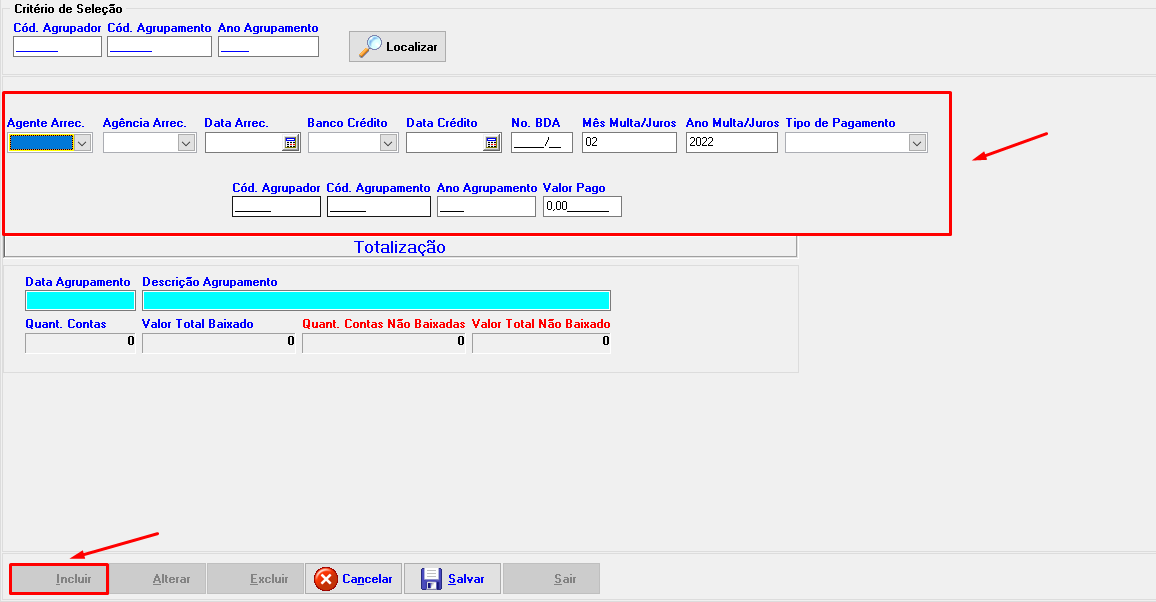Image resolution: width=1156 pixels, height=602 pixels.
Task: Select the top Cód. Agrupador selection field
Action: coord(57,47)
